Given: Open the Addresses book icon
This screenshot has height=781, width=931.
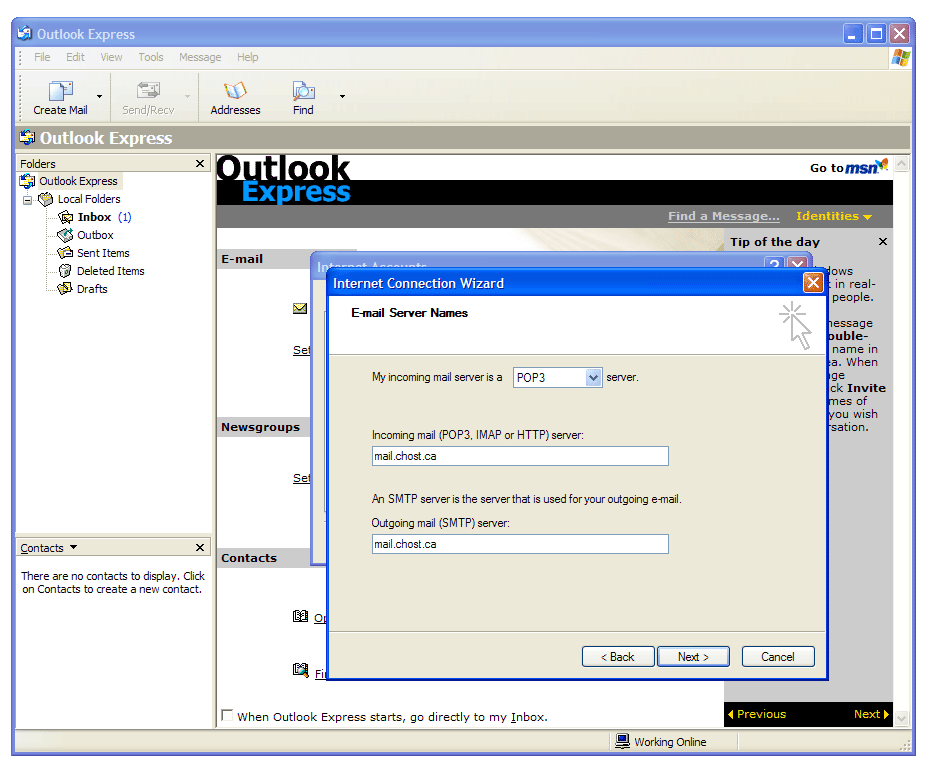Looking at the screenshot, I should [235, 90].
